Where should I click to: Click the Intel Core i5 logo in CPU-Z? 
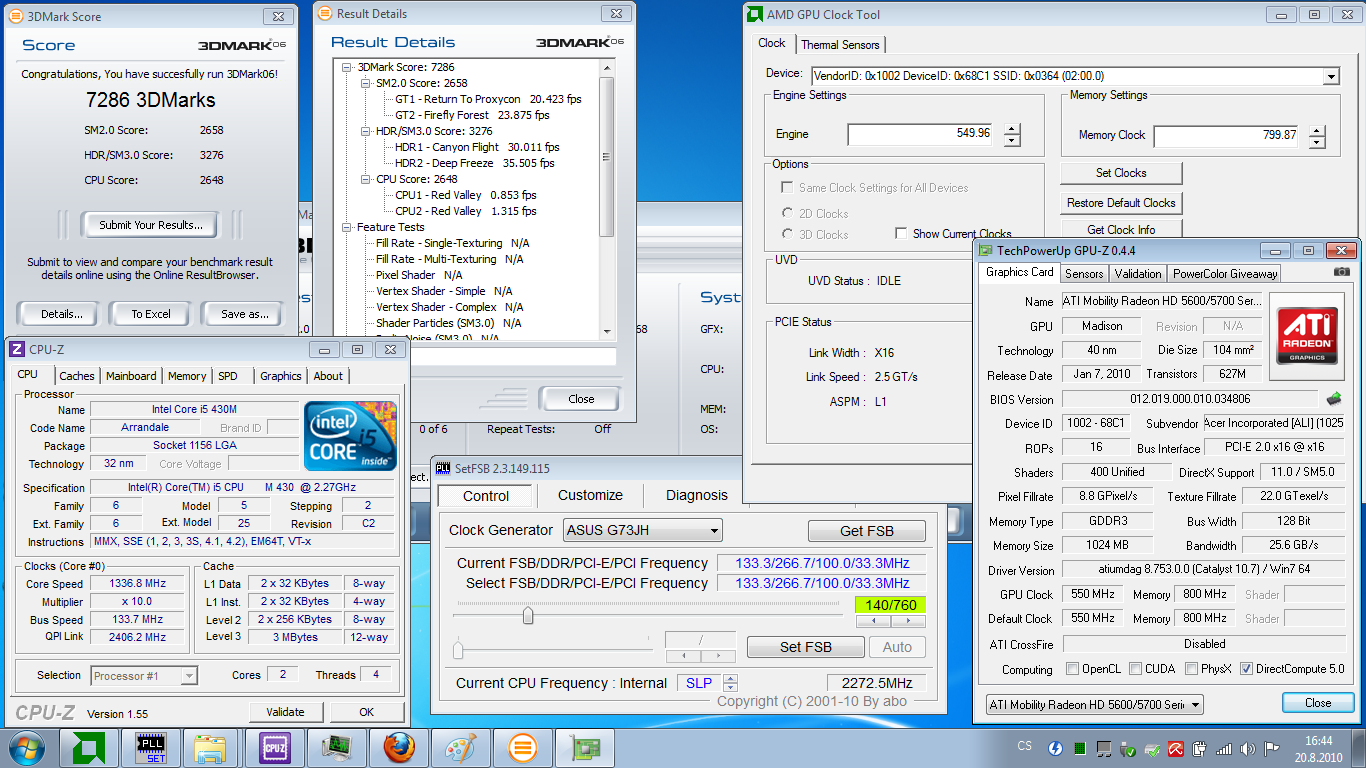tap(350, 436)
